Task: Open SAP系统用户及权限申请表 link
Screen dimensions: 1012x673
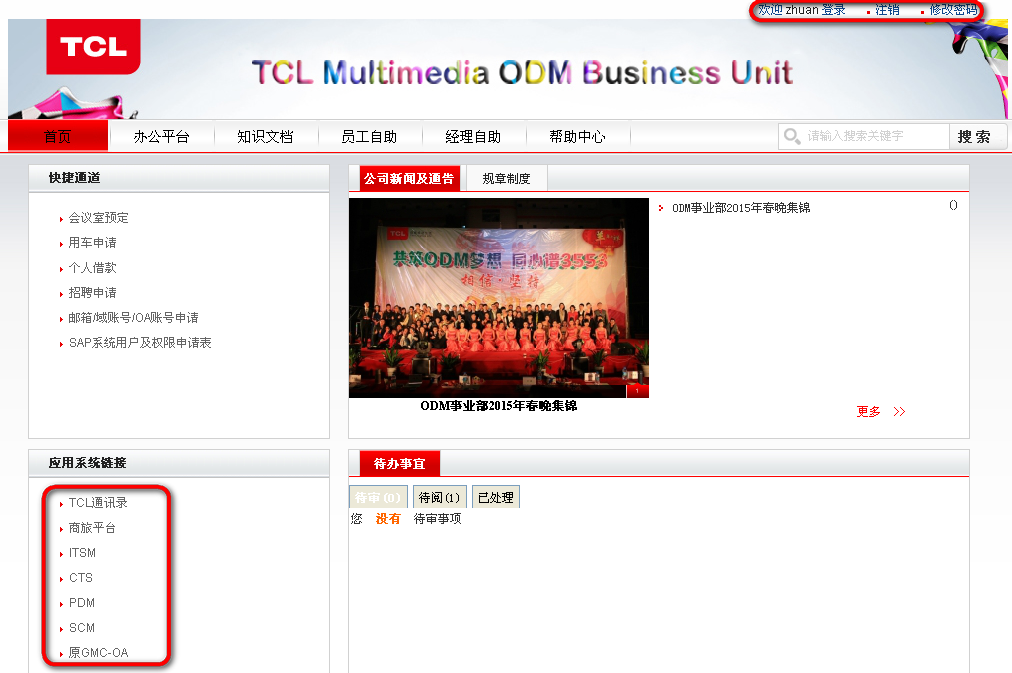Action: tap(140, 343)
